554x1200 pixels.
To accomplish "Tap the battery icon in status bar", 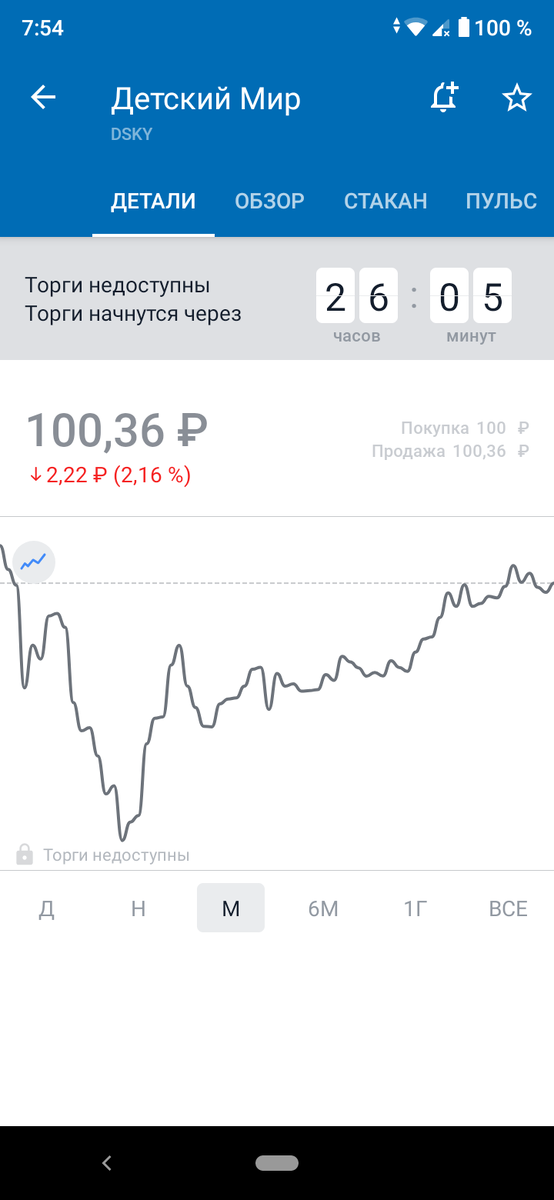I will click(x=463, y=28).
